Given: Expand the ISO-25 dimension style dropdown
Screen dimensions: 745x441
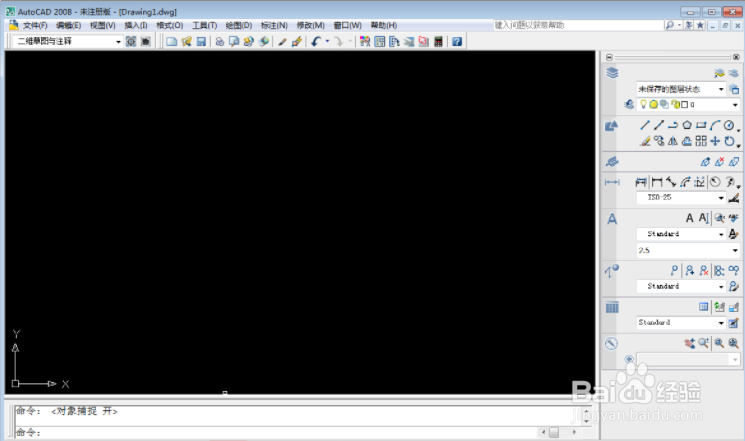Looking at the screenshot, I should point(721,197).
